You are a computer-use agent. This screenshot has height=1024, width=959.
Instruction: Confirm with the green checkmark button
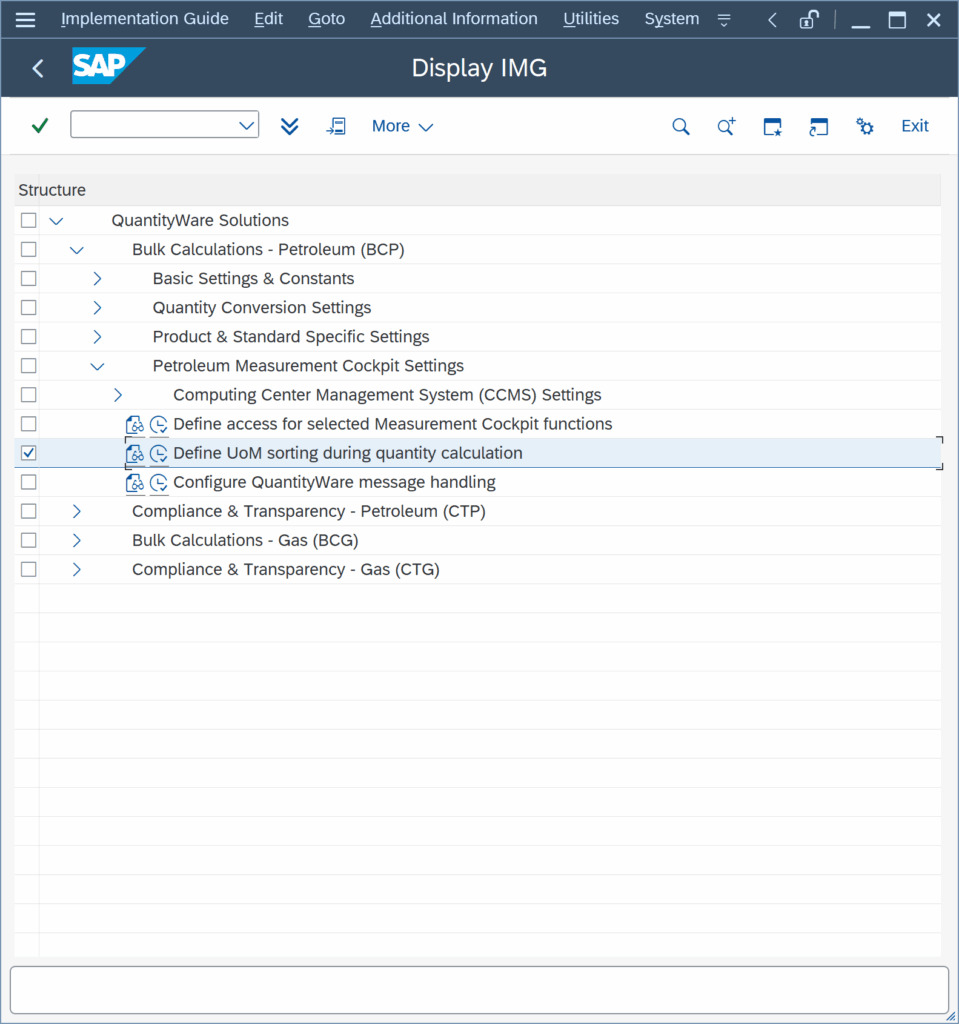tap(40, 125)
